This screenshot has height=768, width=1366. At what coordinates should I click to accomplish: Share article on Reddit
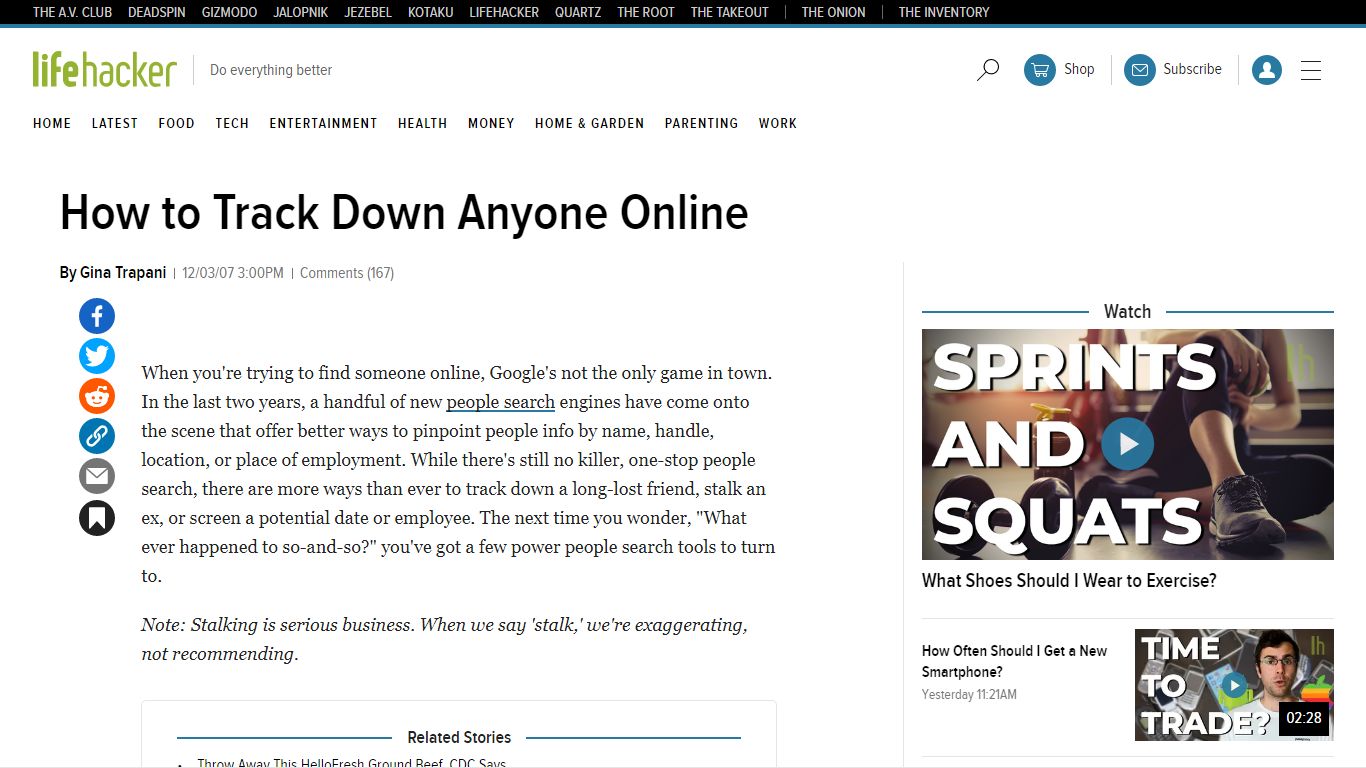click(x=97, y=396)
